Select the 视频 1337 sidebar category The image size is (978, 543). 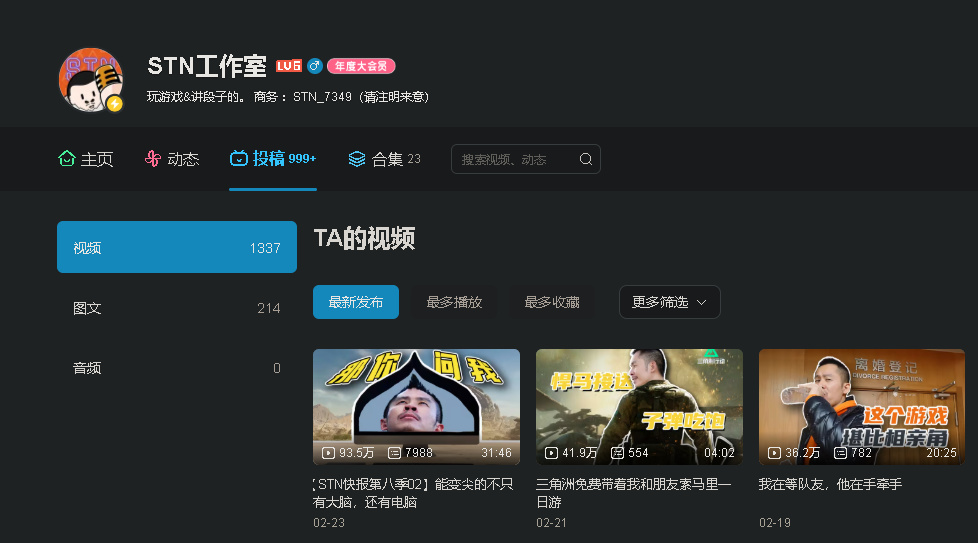(177, 247)
